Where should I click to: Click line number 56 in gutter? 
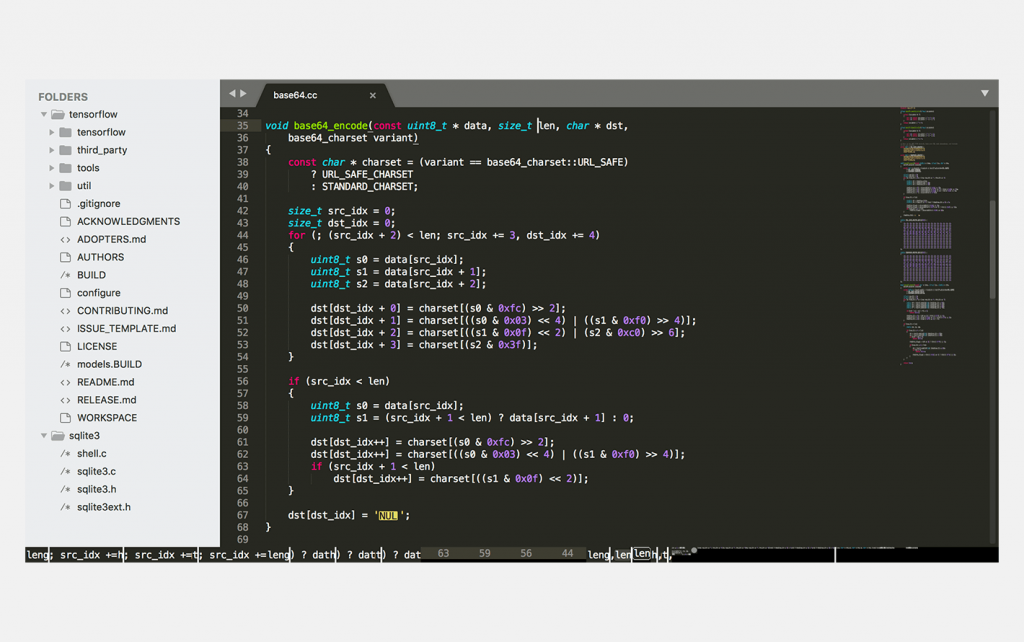point(242,381)
